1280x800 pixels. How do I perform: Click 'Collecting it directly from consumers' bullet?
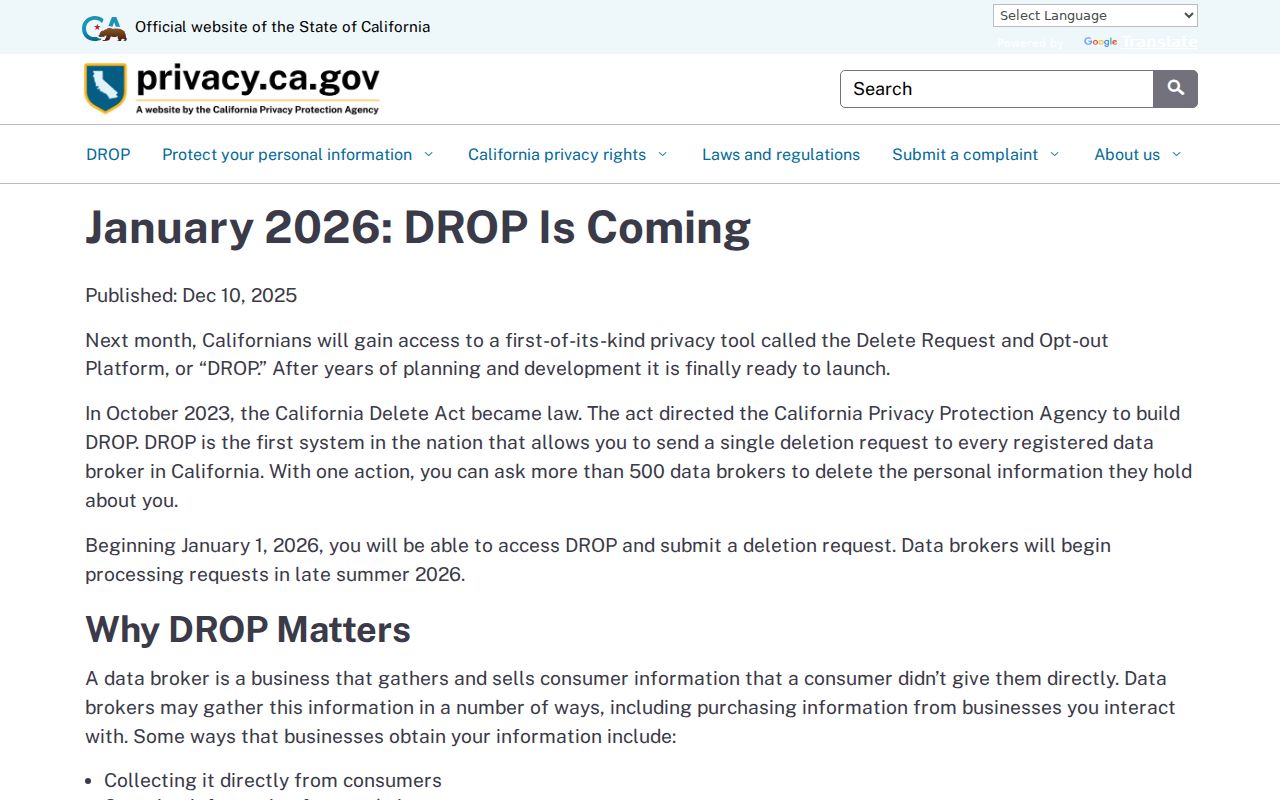[273, 780]
